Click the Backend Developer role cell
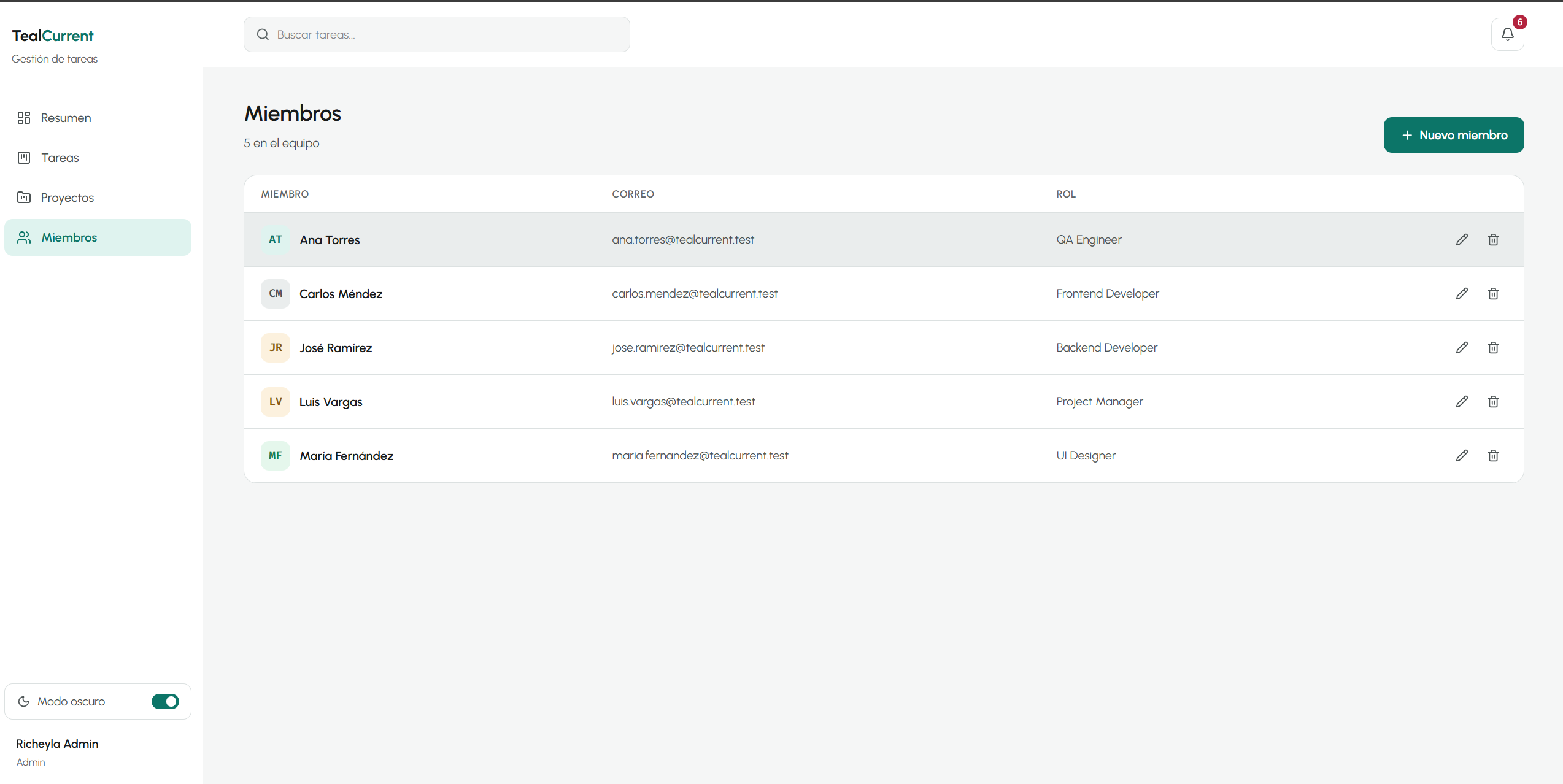The height and width of the screenshot is (784, 1563). (x=1106, y=348)
